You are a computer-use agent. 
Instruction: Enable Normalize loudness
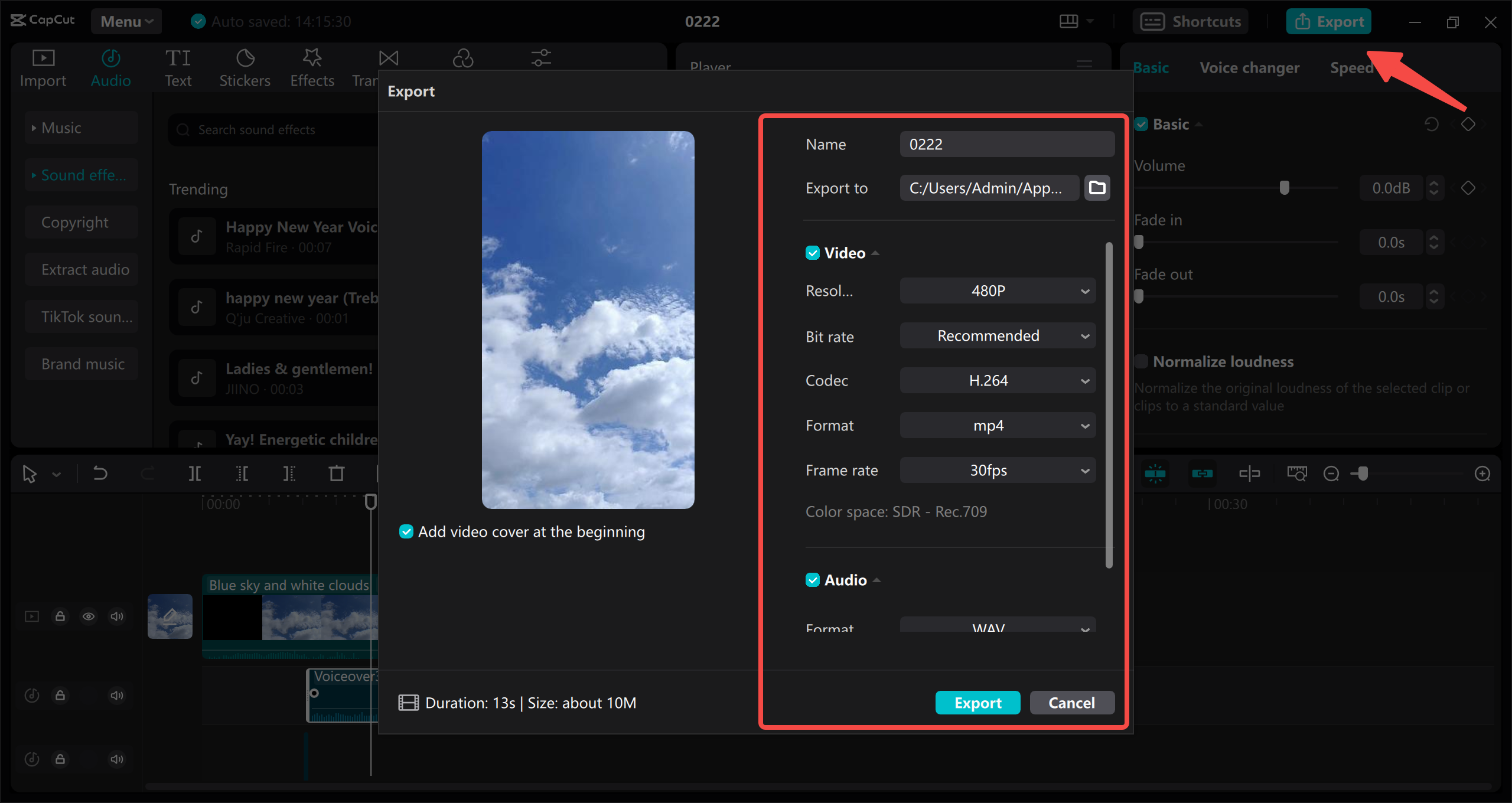(1142, 361)
